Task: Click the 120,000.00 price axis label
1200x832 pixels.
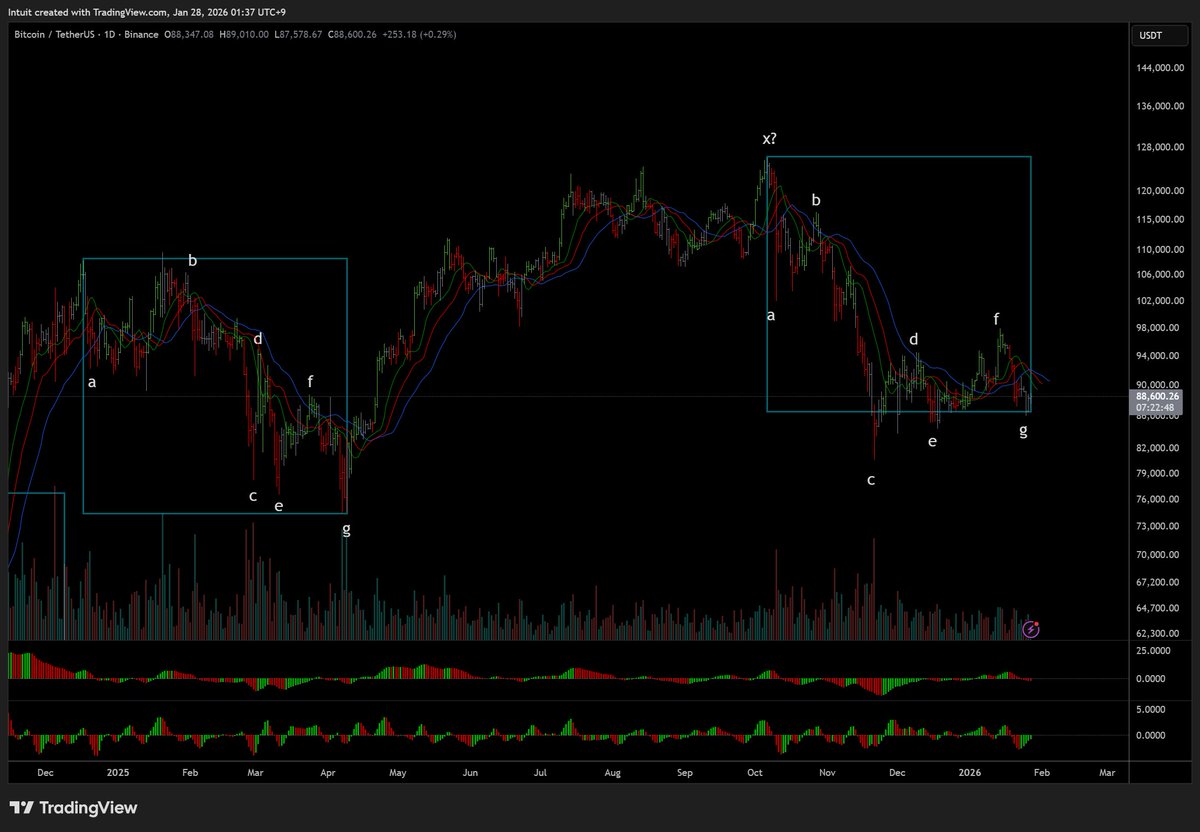Action: [x=1160, y=191]
